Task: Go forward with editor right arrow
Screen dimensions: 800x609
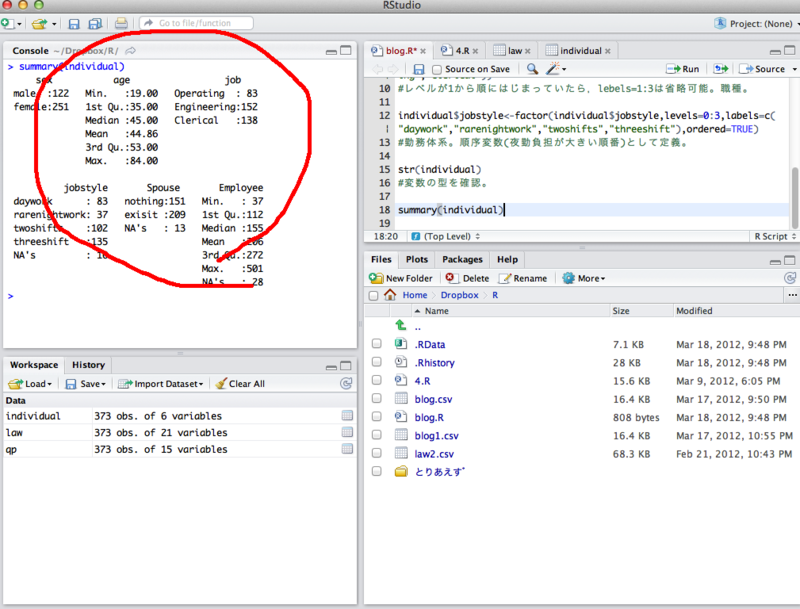Action: (x=393, y=69)
